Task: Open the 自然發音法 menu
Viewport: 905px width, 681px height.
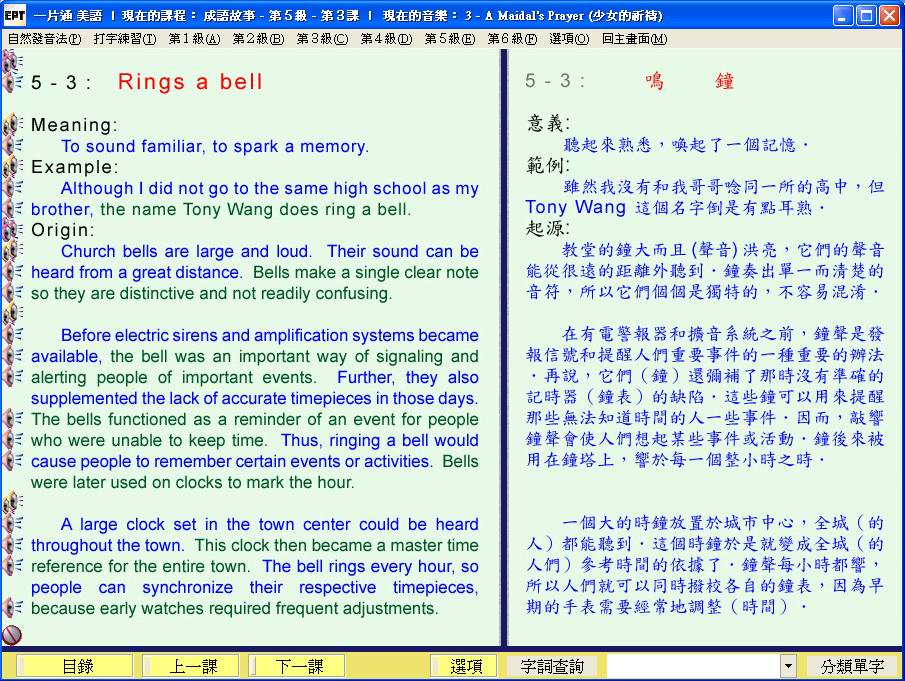Action: tap(44, 39)
